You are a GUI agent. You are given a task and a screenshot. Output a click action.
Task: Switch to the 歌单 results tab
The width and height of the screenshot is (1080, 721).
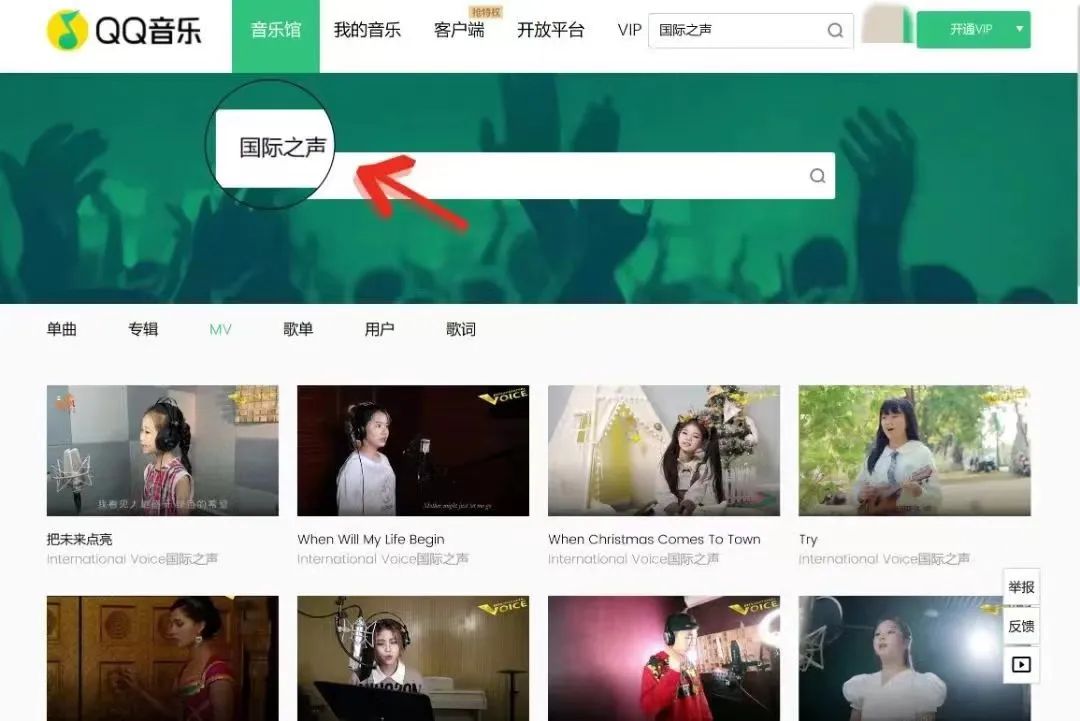pyautogui.click(x=298, y=329)
